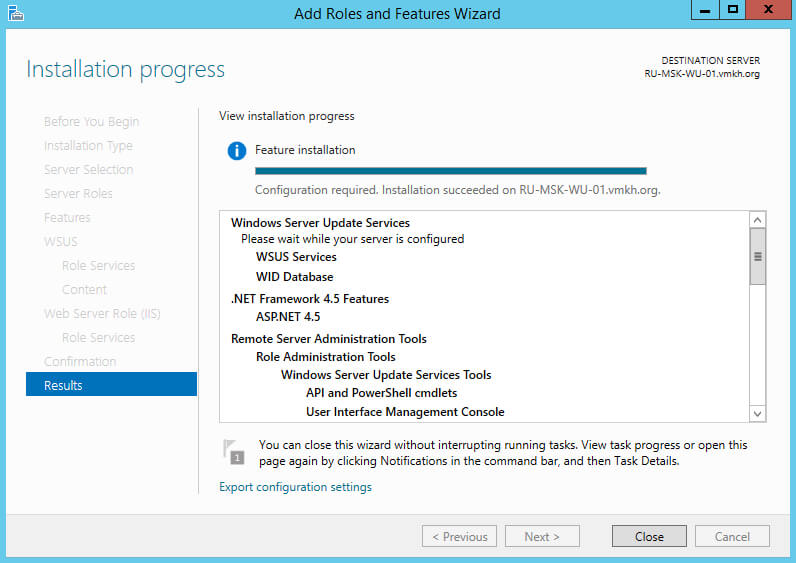Open the Export configuration settings link
Image resolution: width=796 pixels, height=563 pixels.
295,487
